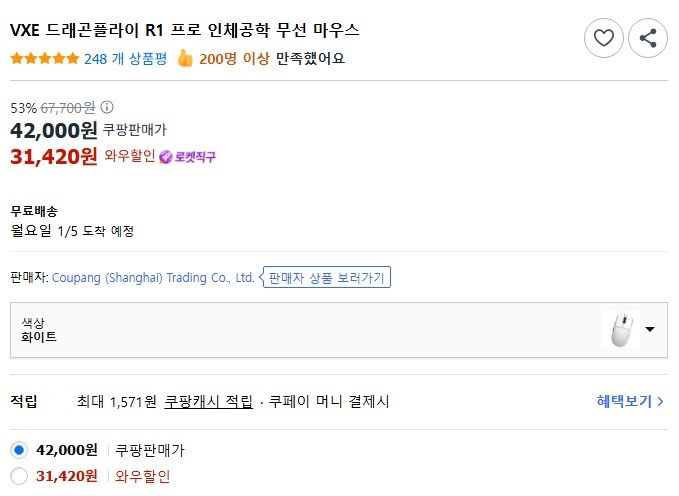Click the info icon beside original price

tap(107, 107)
